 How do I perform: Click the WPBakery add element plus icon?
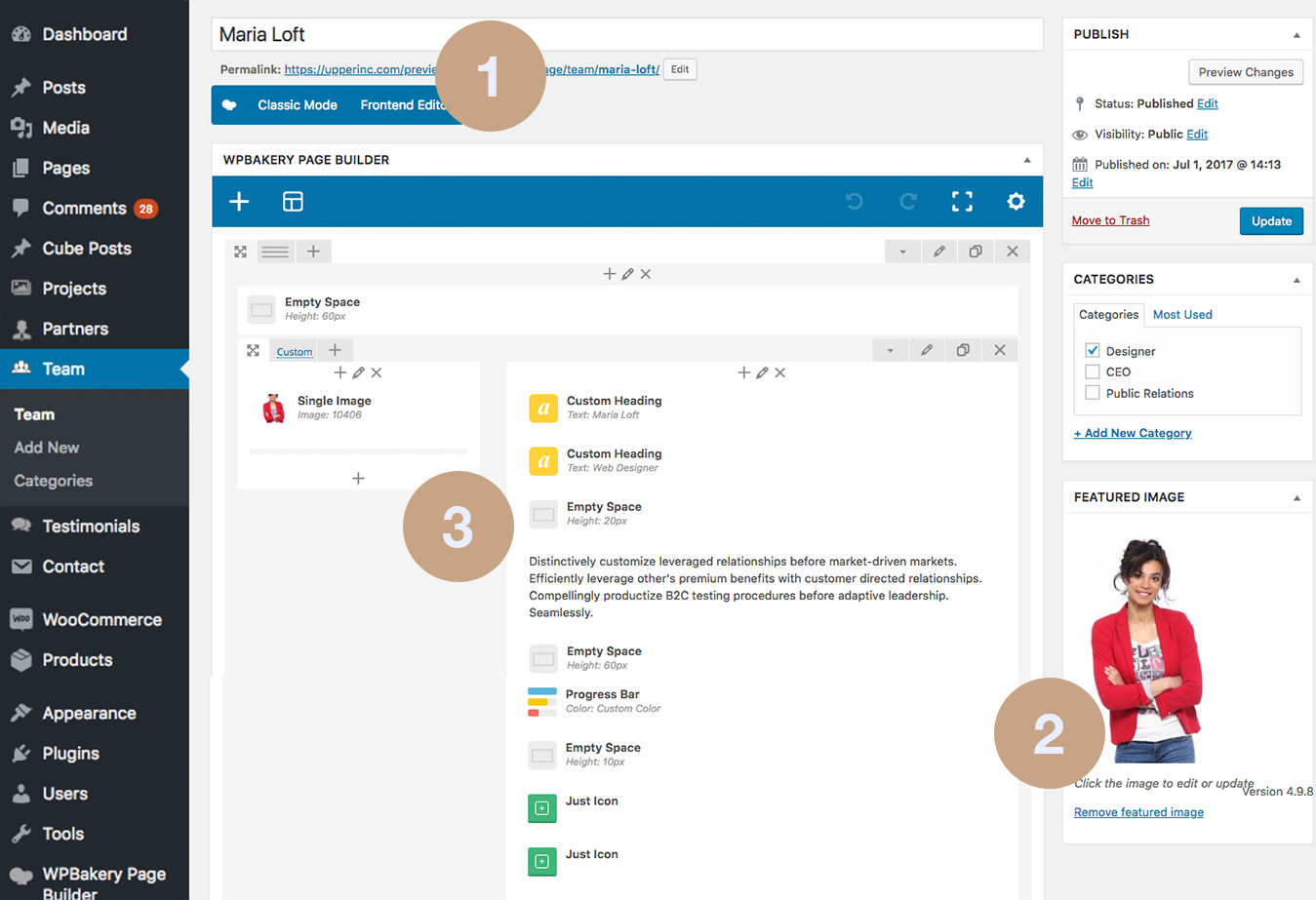pos(239,202)
